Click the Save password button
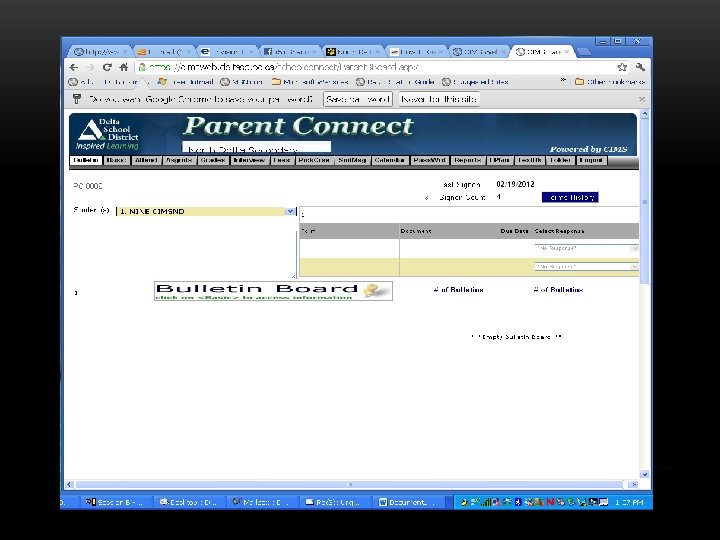 click(x=358, y=99)
